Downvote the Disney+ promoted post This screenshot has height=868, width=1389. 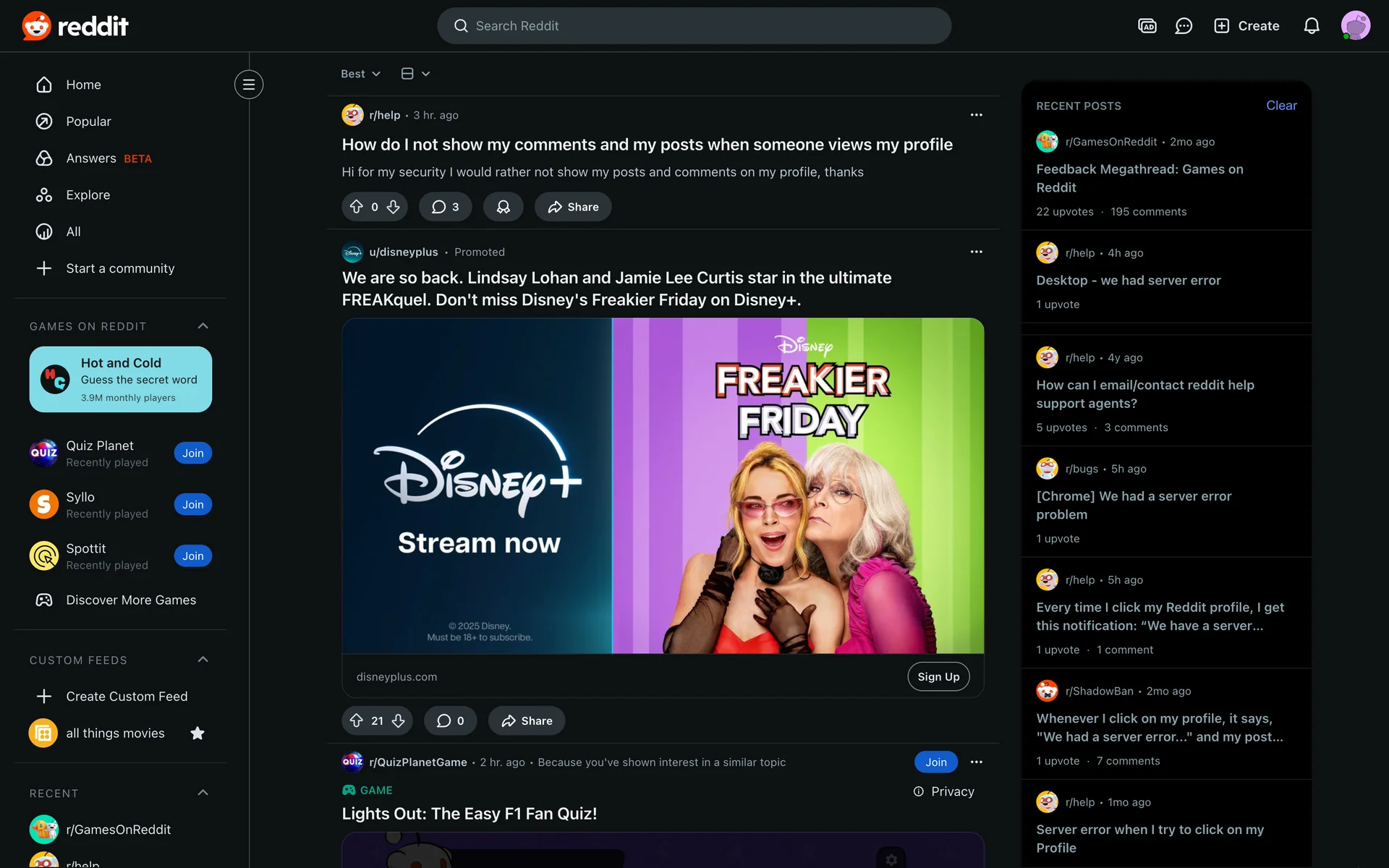pos(399,720)
